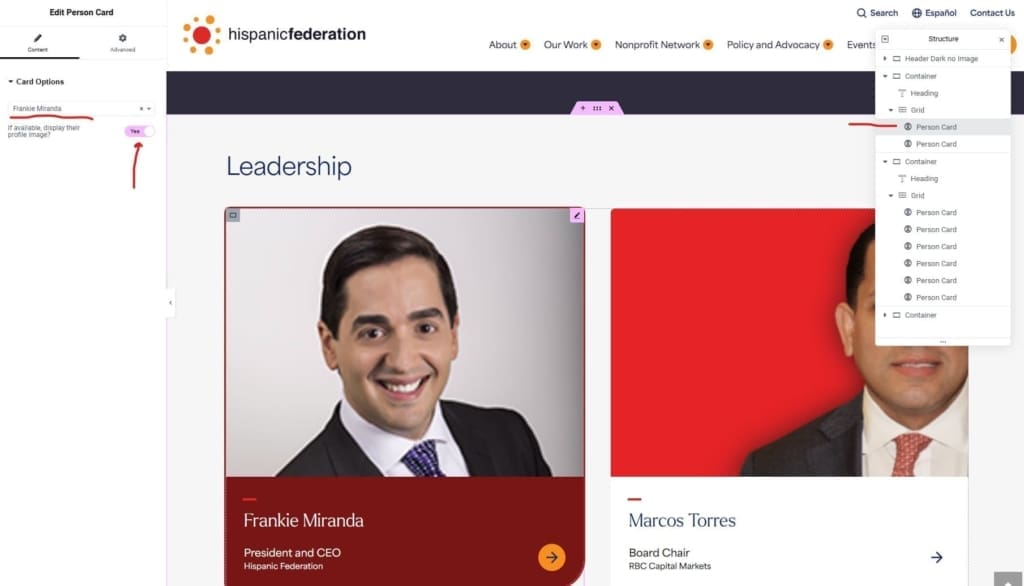Switch language to Español

coord(934,13)
